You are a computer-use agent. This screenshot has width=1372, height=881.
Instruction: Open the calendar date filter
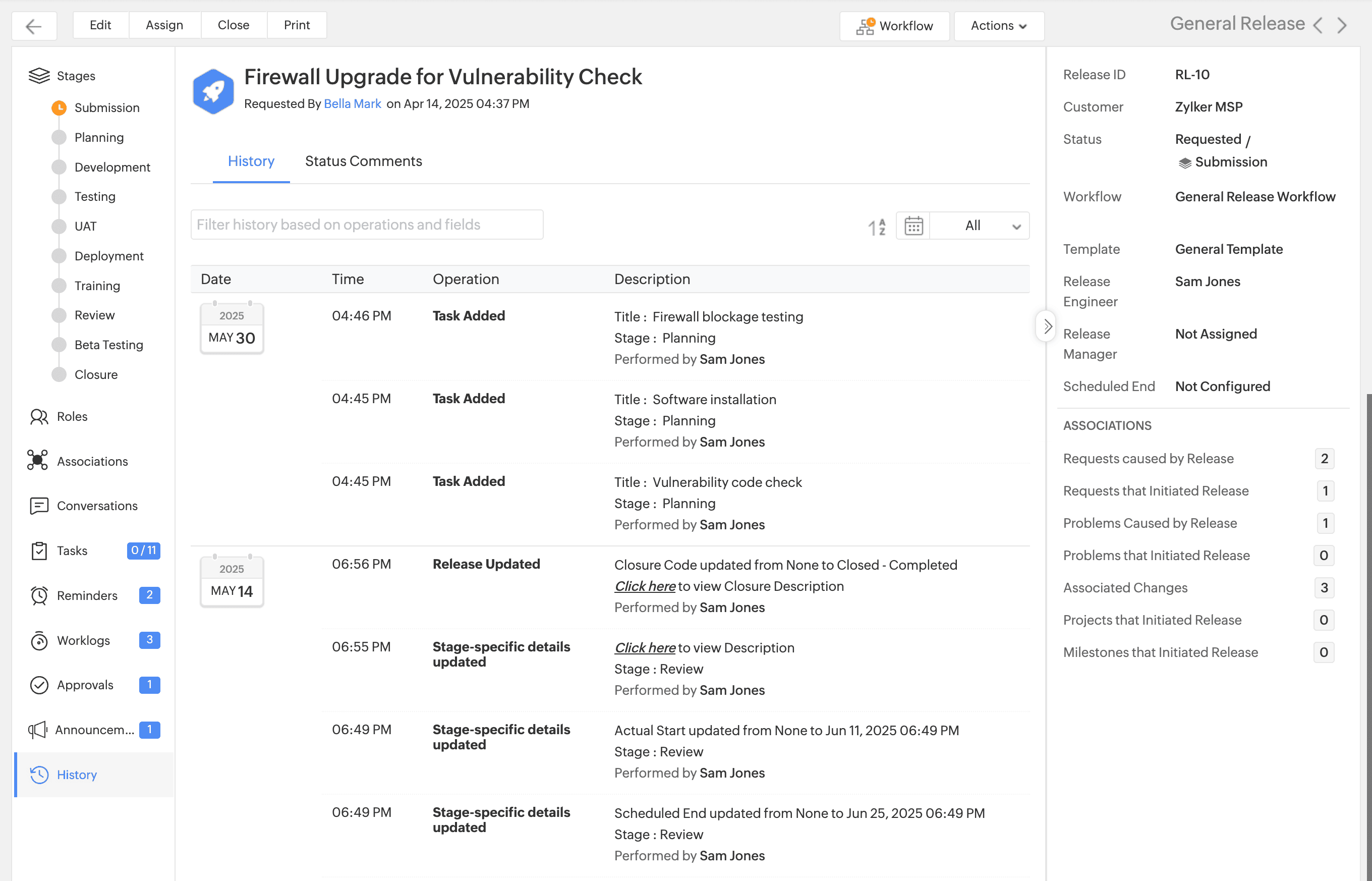coord(913,226)
